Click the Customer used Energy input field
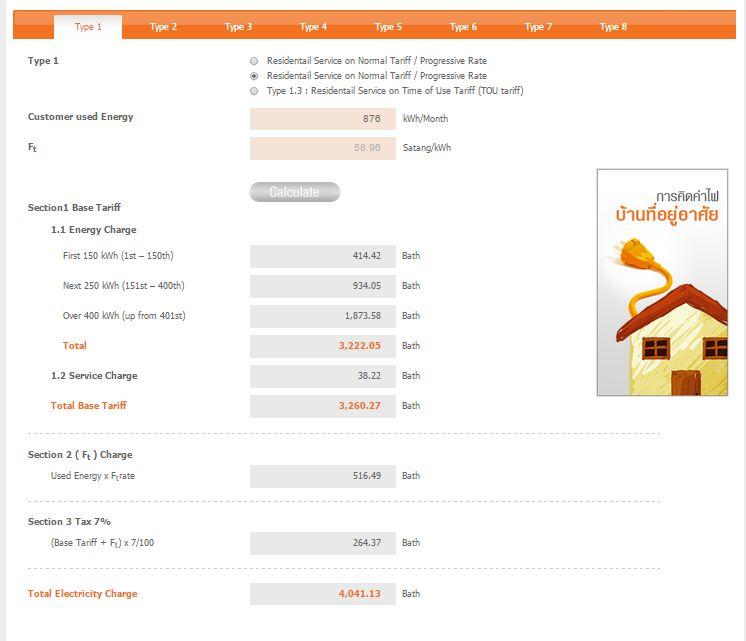746x641 pixels. coord(322,118)
